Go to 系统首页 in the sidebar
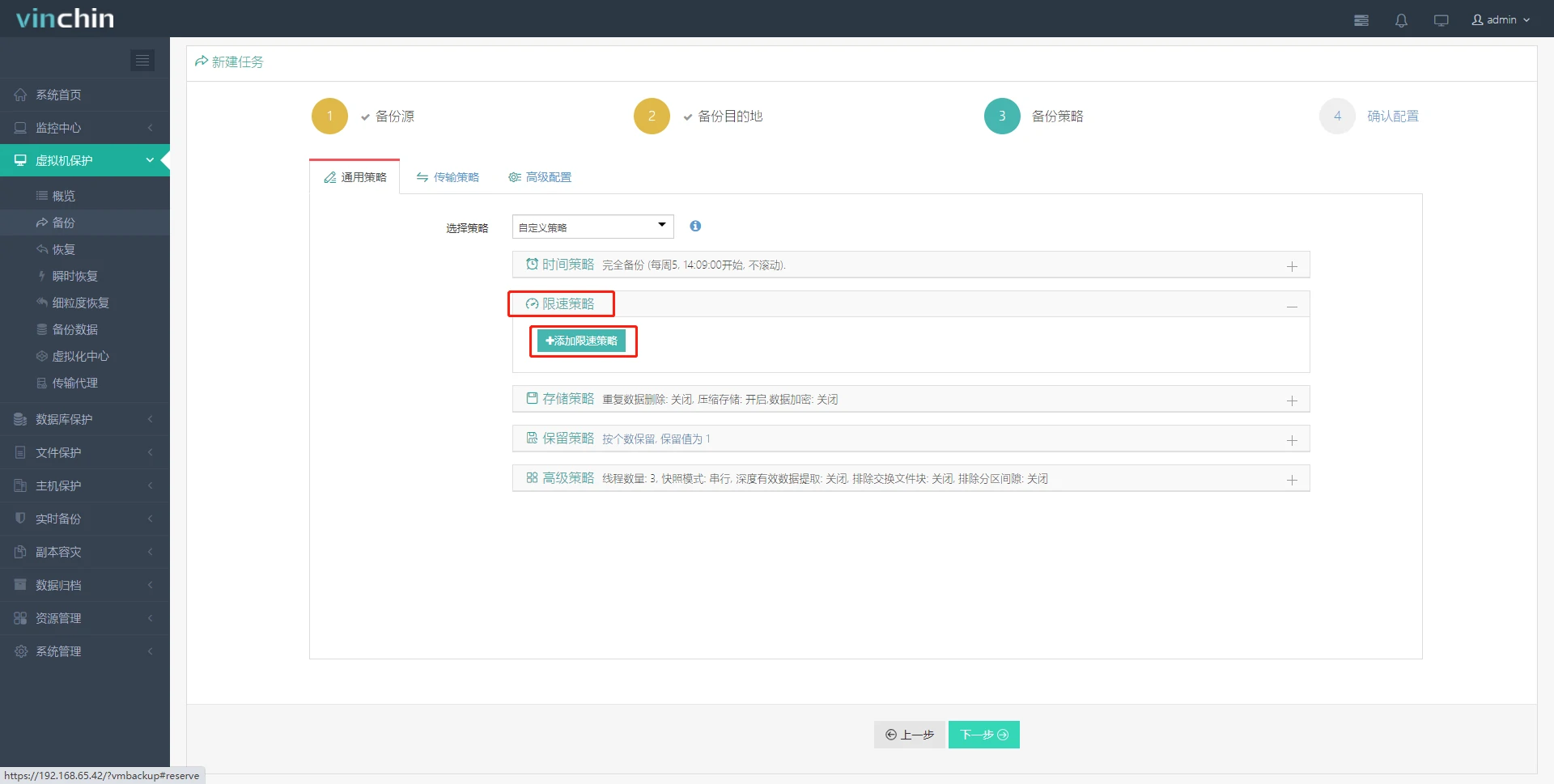 click(85, 95)
